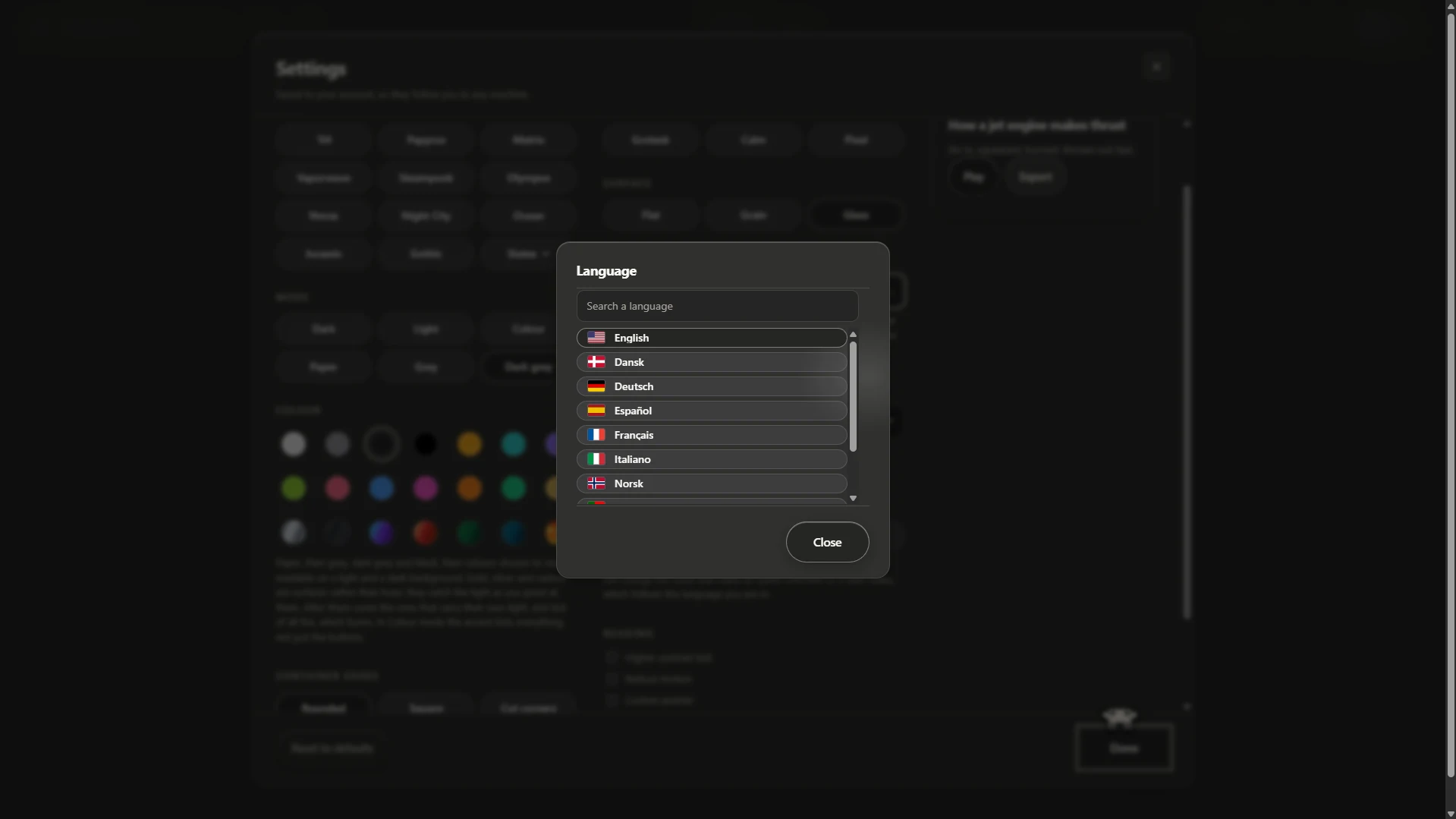Focus the Search a language field
1456x819 pixels.
tap(717, 306)
